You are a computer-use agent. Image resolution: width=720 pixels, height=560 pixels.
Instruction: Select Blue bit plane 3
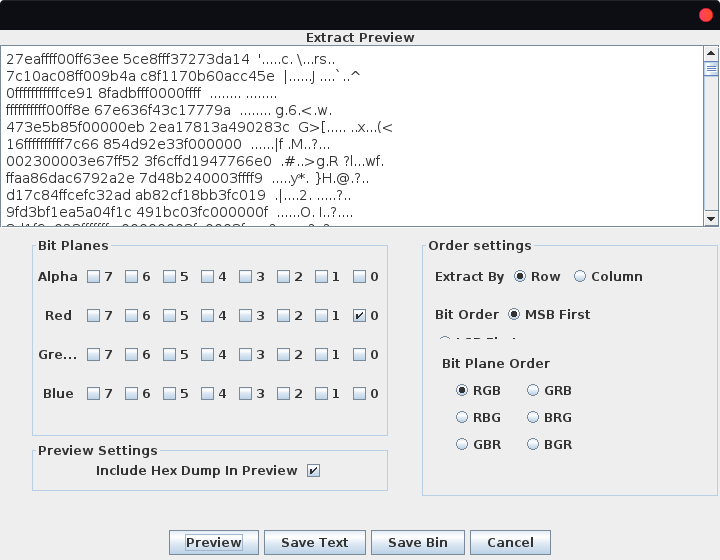(x=246, y=393)
